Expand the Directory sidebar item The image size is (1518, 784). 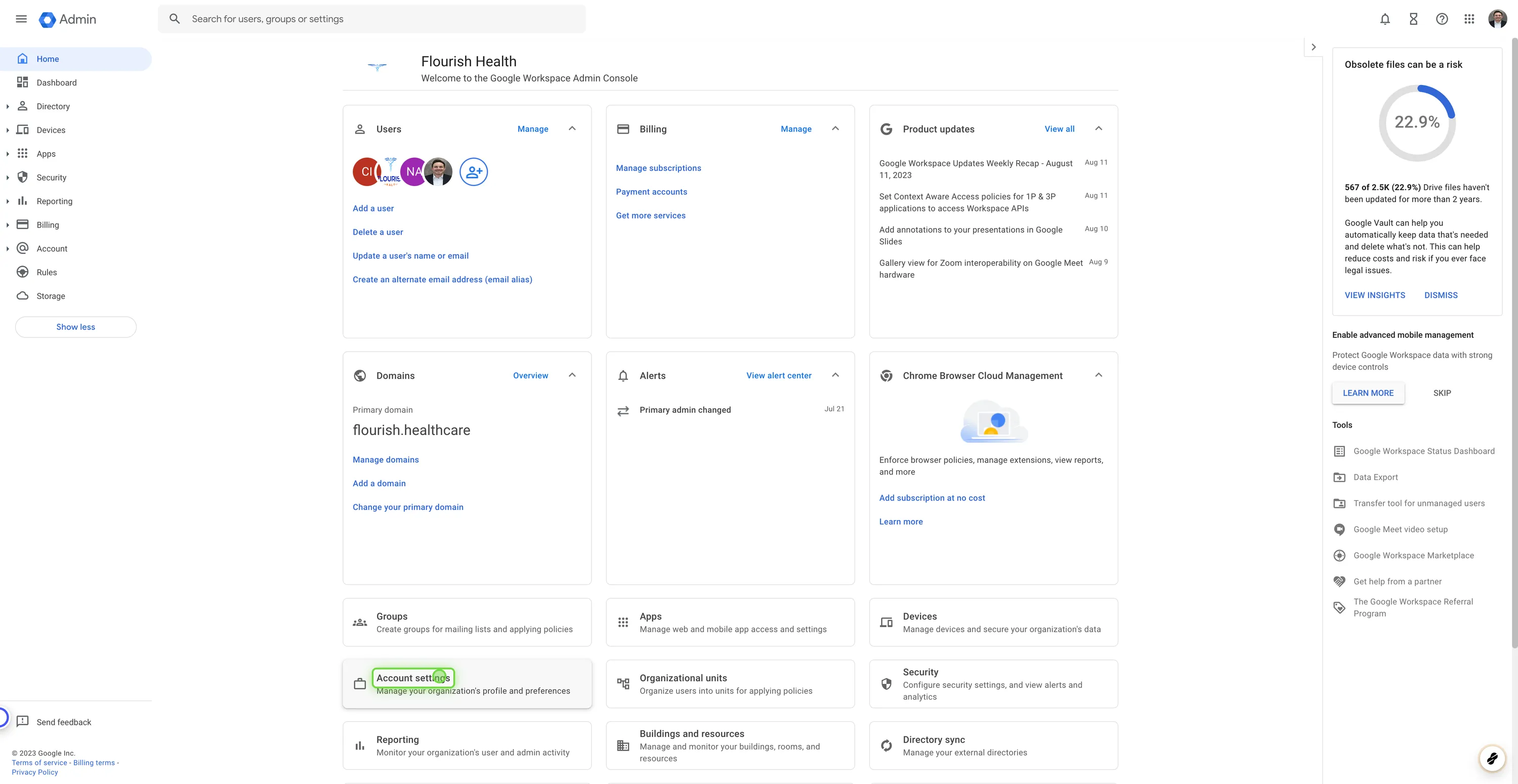(8, 107)
